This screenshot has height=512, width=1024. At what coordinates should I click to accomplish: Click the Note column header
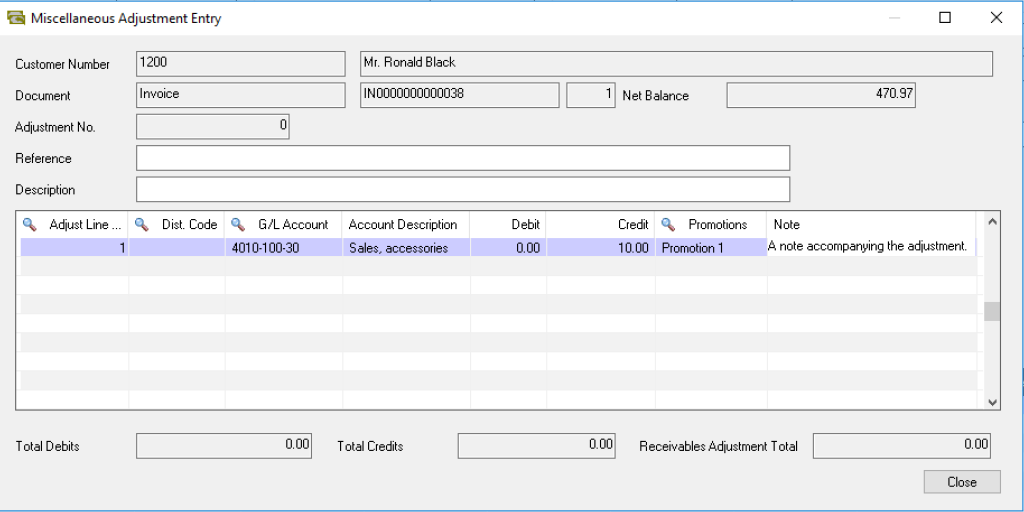tap(871, 225)
